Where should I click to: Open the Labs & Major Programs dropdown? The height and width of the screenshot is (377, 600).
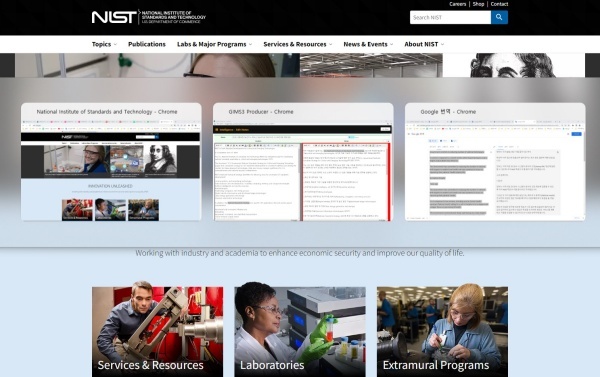tap(214, 44)
